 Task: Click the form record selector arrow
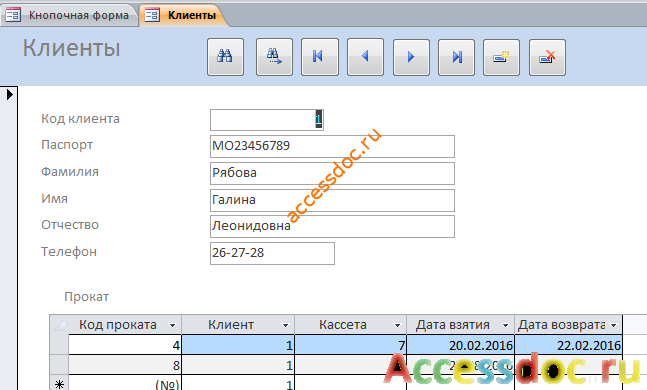pos(9,95)
